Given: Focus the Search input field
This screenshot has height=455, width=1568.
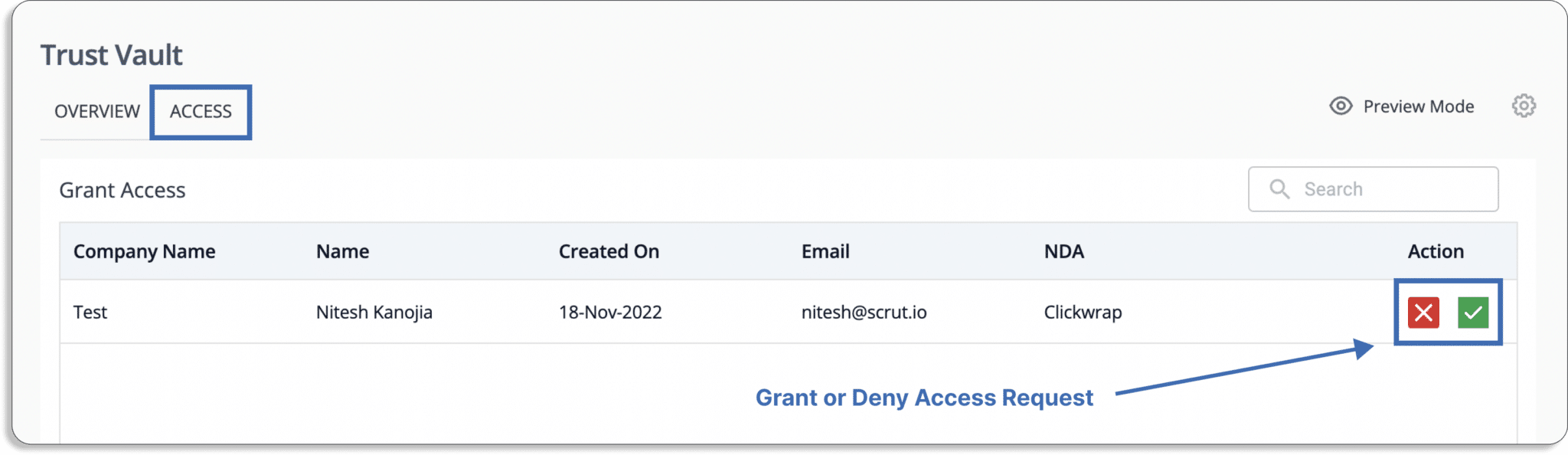Looking at the screenshot, I should [x=1373, y=189].
